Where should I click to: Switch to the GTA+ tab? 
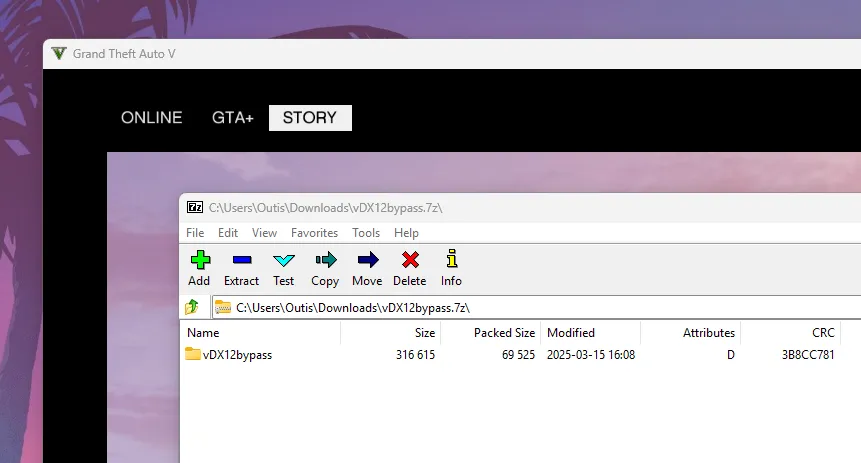233,118
